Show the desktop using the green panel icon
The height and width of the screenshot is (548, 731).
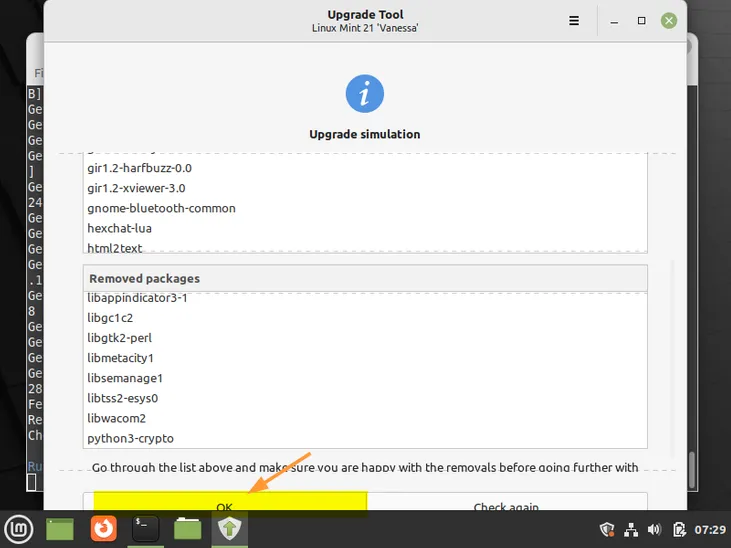[x=60, y=528]
